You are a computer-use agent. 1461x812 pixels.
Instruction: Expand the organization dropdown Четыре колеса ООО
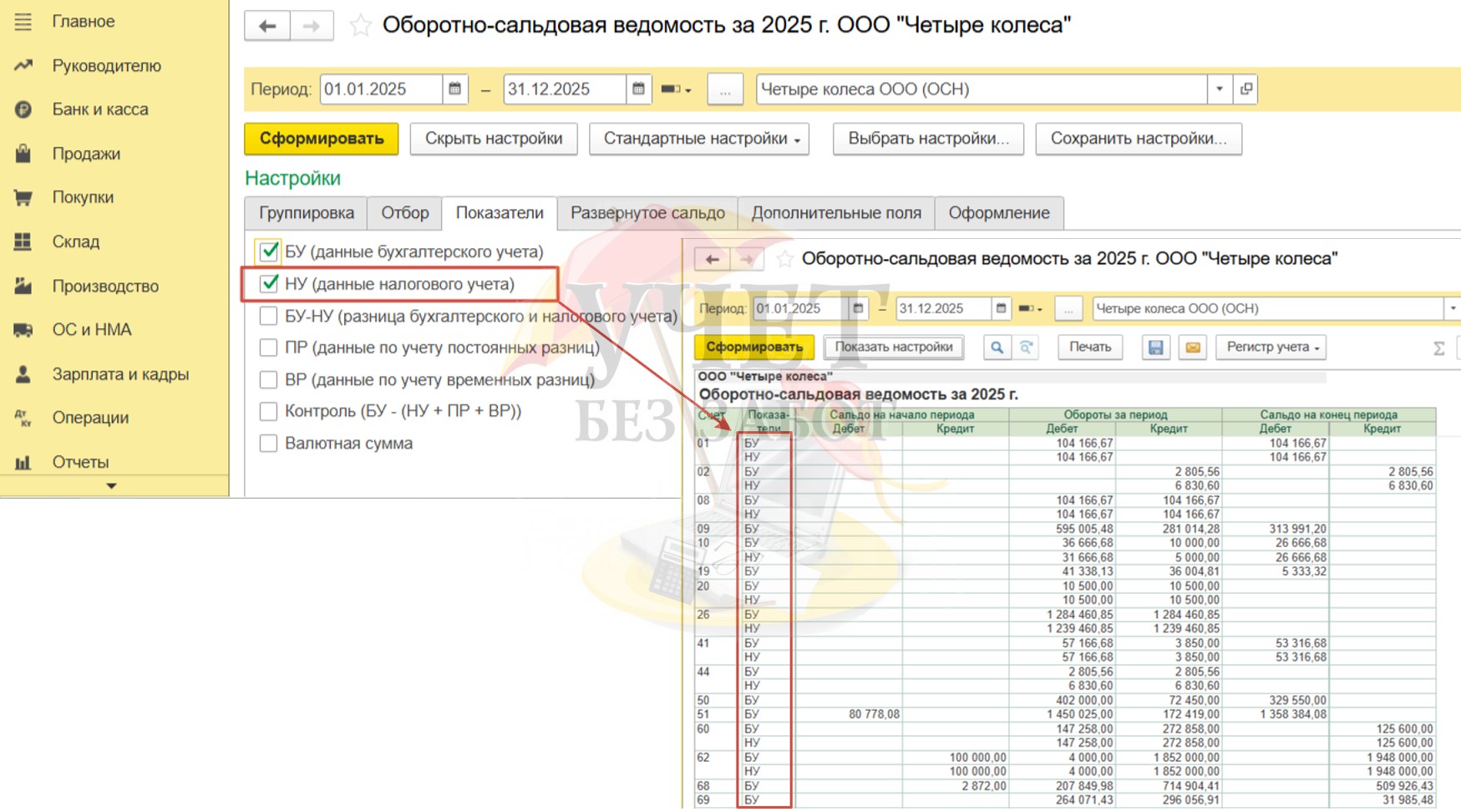pyautogui.click(x=1219, y=89)
